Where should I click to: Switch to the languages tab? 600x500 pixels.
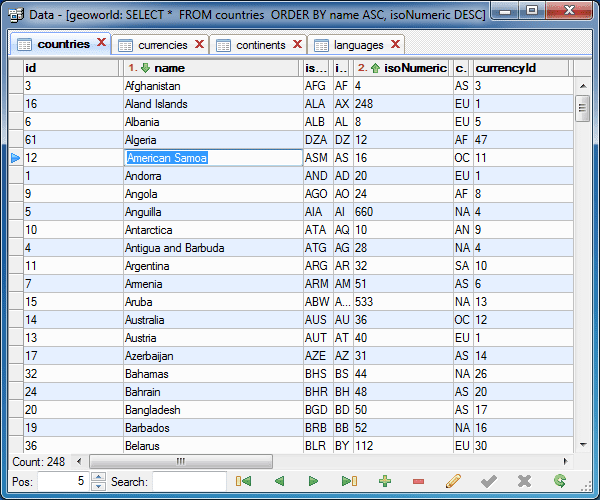coord(356,45)
